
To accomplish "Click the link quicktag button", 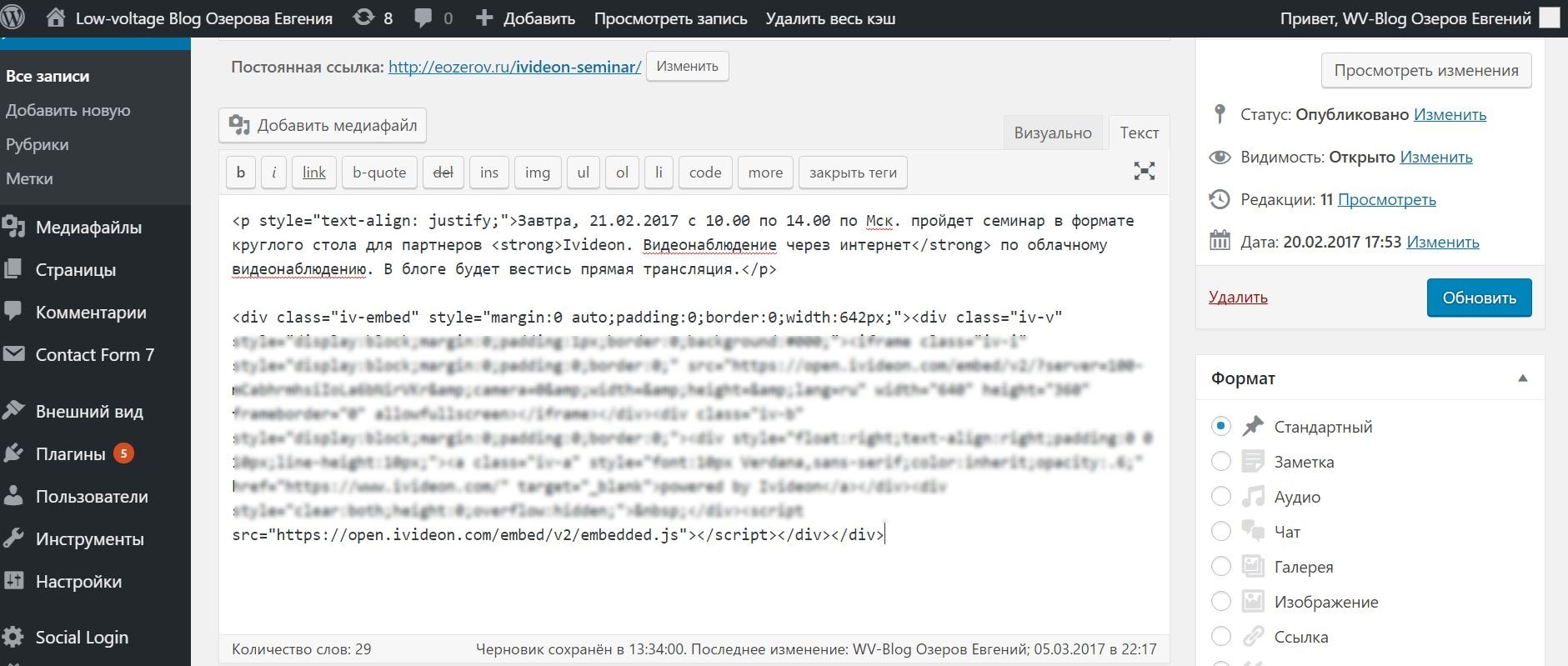I will tap(314, 172).
